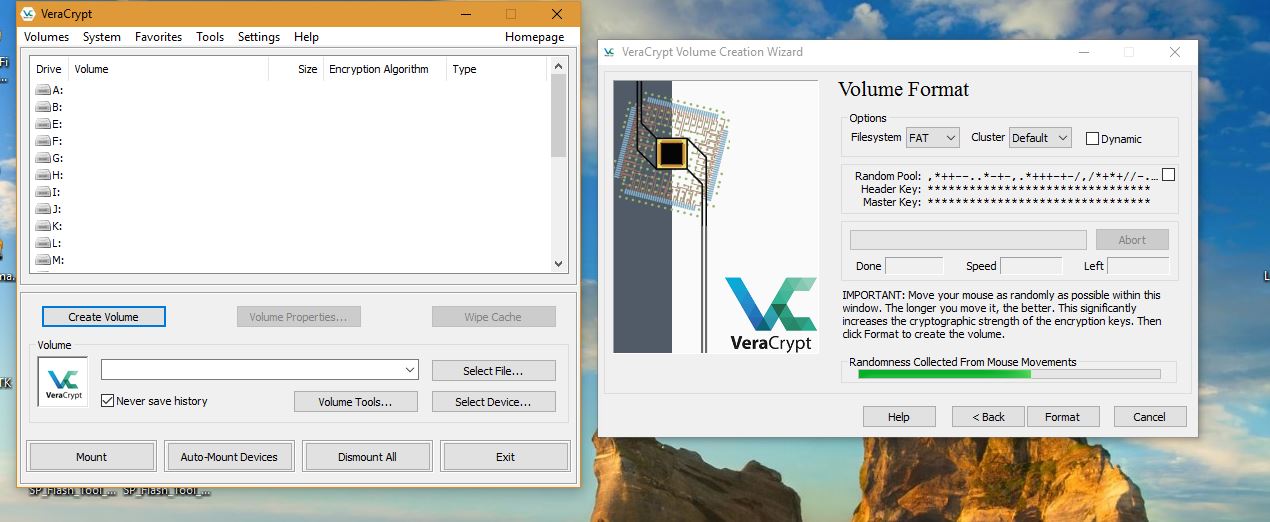This screenshot has height=522, width=1270.
Task: Toggle the Random Pool display checkbox
Action: pos(1169,175)
